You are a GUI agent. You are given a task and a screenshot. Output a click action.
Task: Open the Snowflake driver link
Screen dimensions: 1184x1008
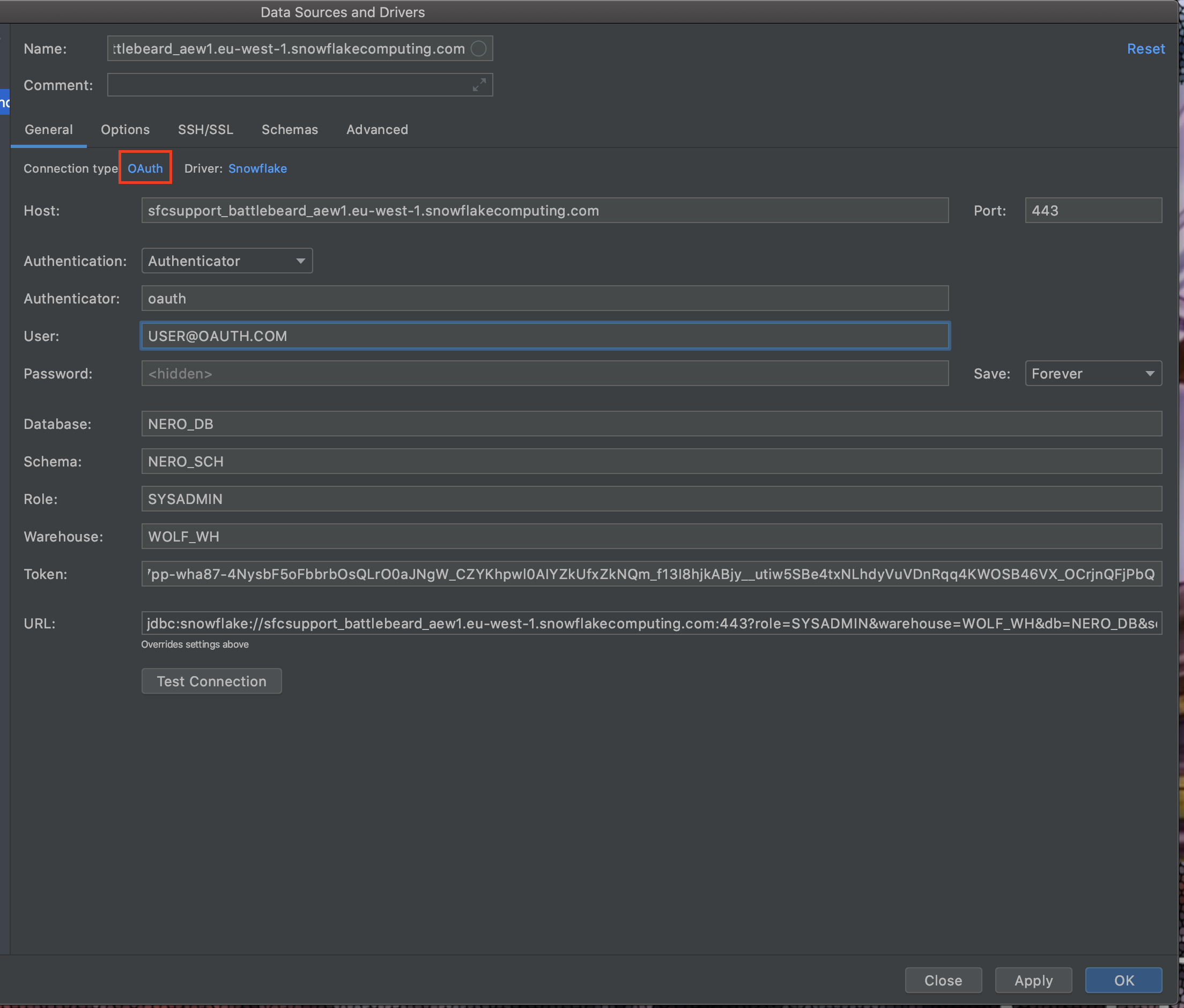[257, 168]
